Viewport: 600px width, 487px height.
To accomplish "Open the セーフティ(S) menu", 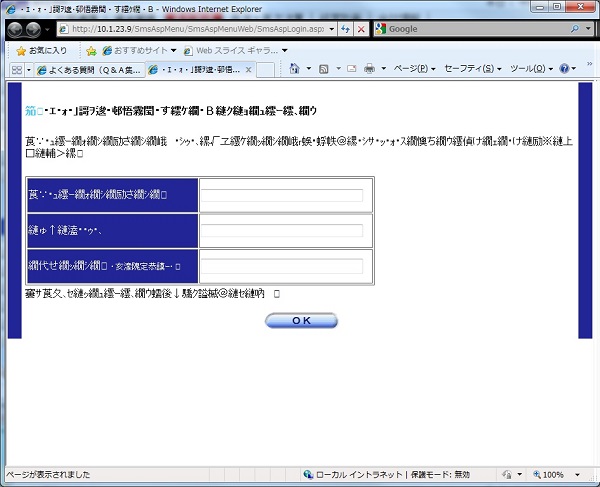I will (473, 69).
